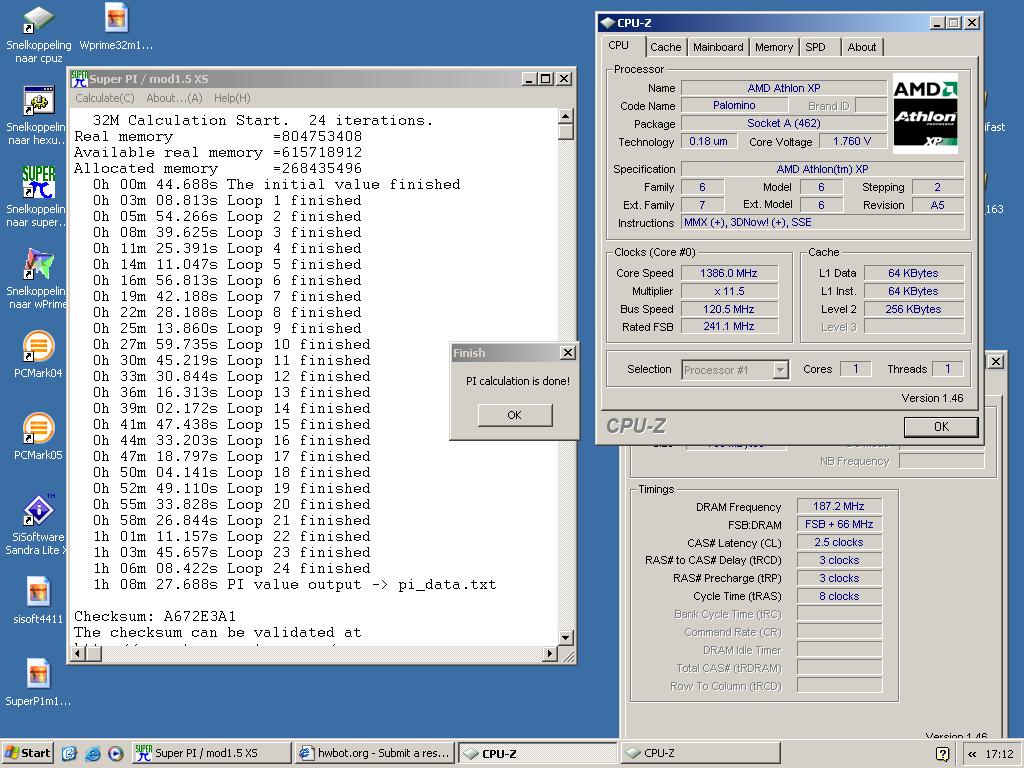Image resolution: width=1024 pixels, height=768 pixels.
Task: Click FSB:DRAM value FSB + 66 MHz
Action: point(839,524)
